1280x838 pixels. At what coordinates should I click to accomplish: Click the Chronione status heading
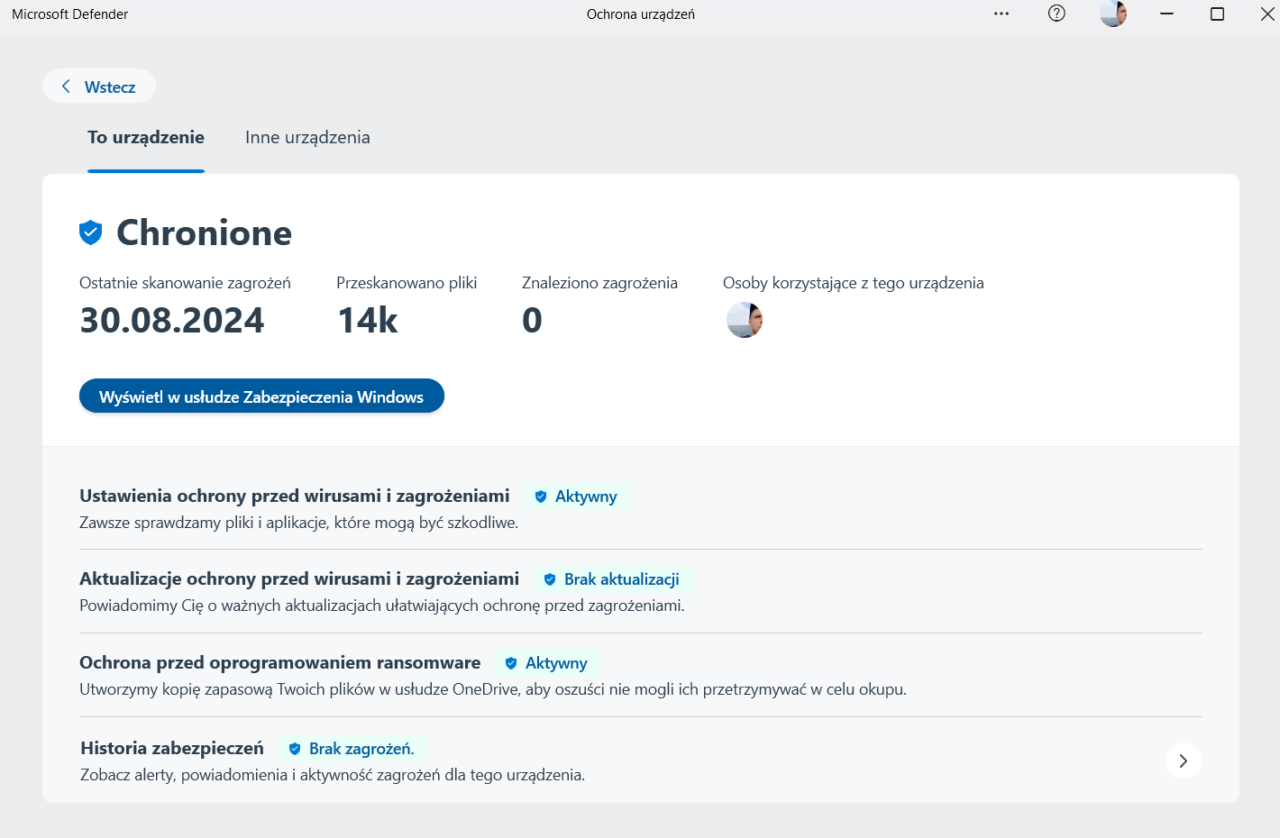coord(204,233)
